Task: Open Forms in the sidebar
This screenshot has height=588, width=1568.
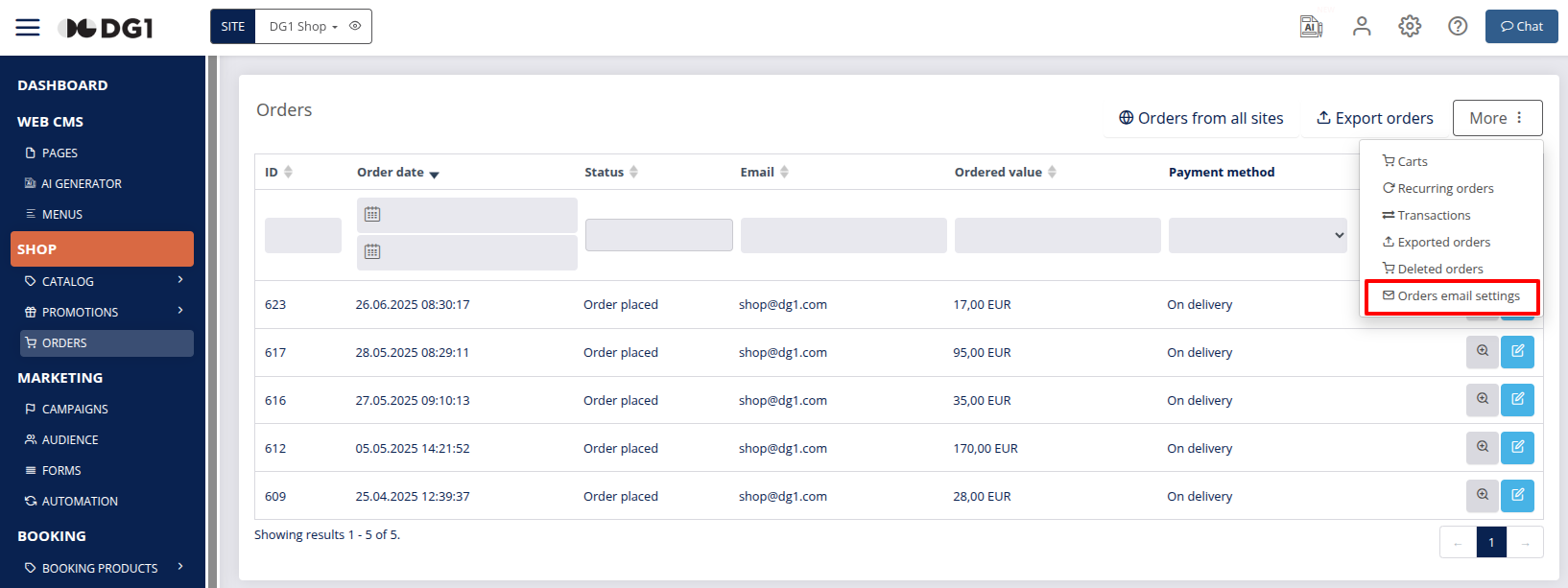Action: pos(61,470)
